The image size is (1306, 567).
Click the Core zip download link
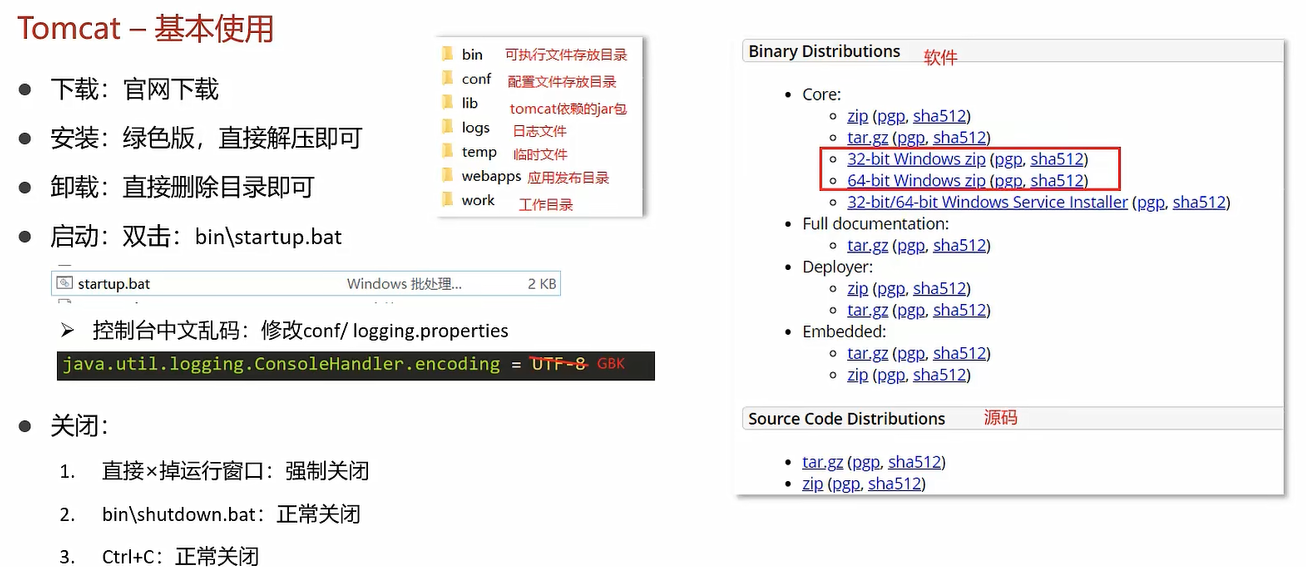point(857,116)
